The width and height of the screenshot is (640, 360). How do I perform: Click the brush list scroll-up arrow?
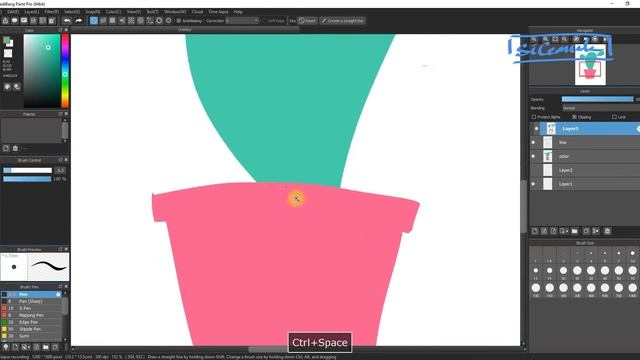(65, 293)
